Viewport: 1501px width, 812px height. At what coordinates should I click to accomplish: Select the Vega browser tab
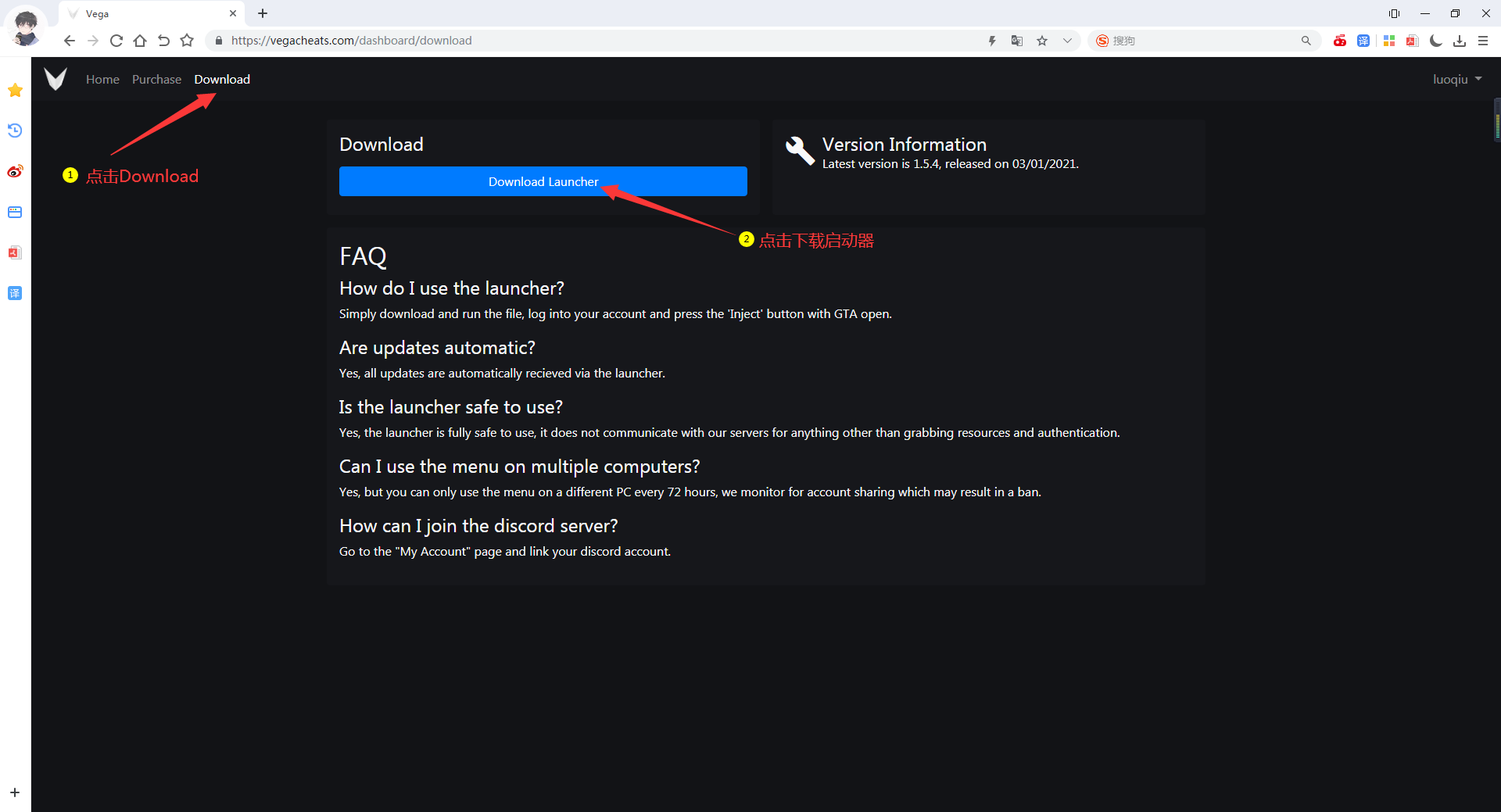(152, 13)
